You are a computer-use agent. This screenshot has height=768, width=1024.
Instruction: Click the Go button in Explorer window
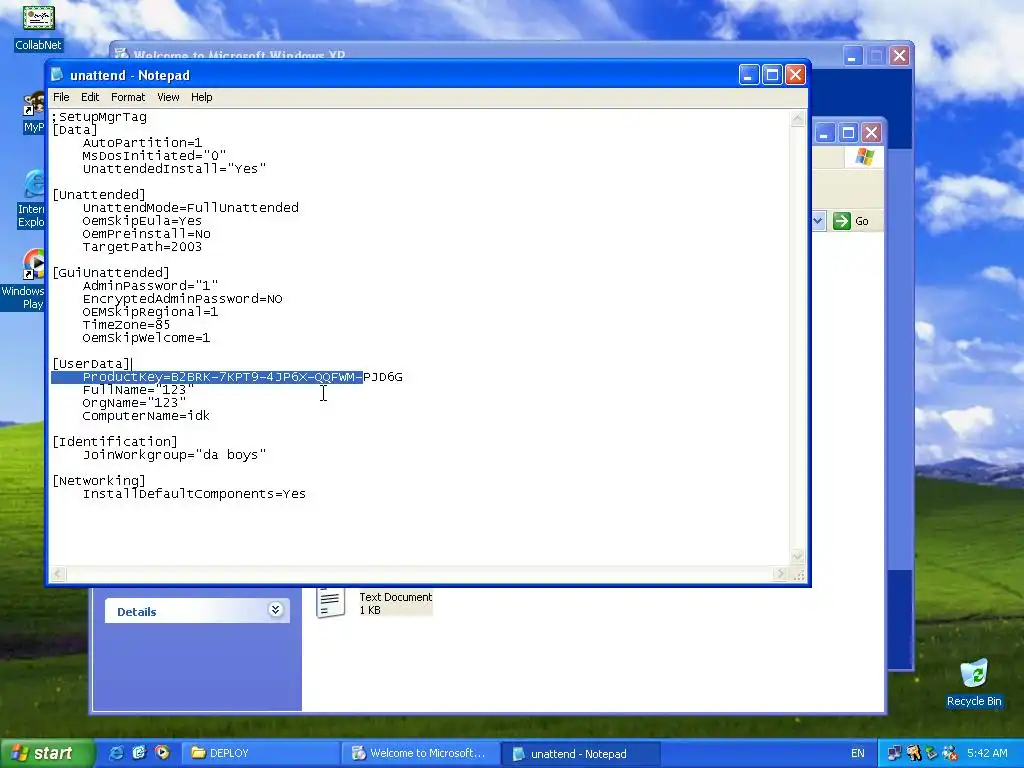pos(851,221)
